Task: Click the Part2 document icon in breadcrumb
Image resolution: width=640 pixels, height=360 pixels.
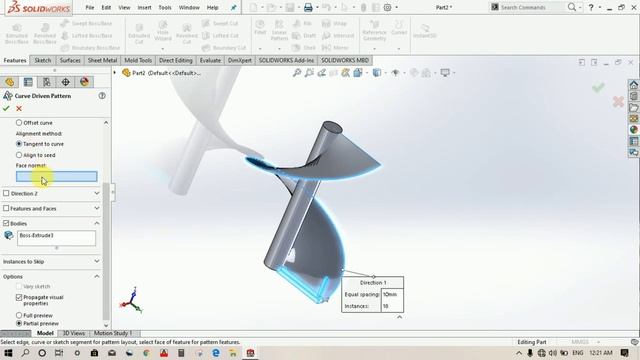Action: 126,73
